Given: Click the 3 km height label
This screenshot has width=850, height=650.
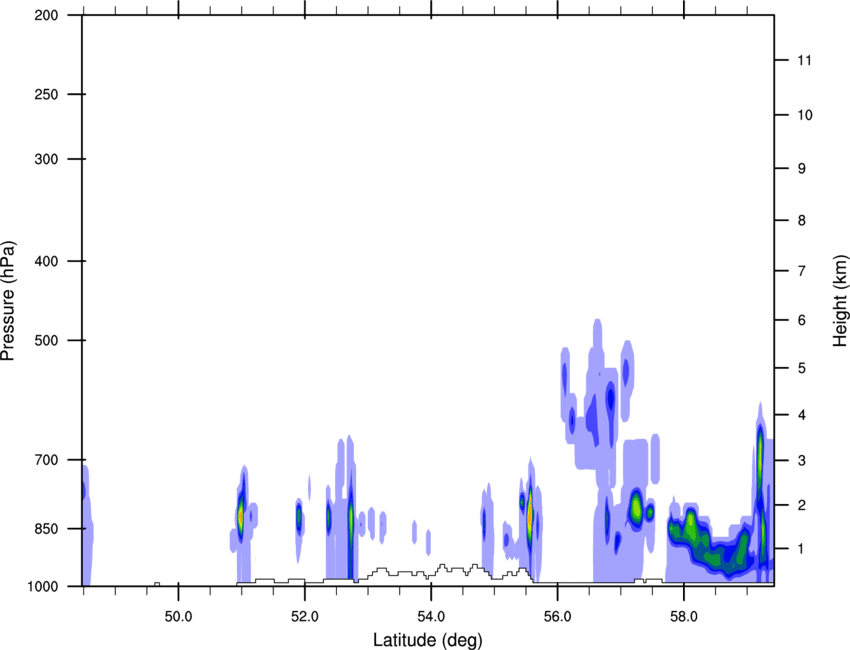Looking at the screenshot, I should click(802, 461).
